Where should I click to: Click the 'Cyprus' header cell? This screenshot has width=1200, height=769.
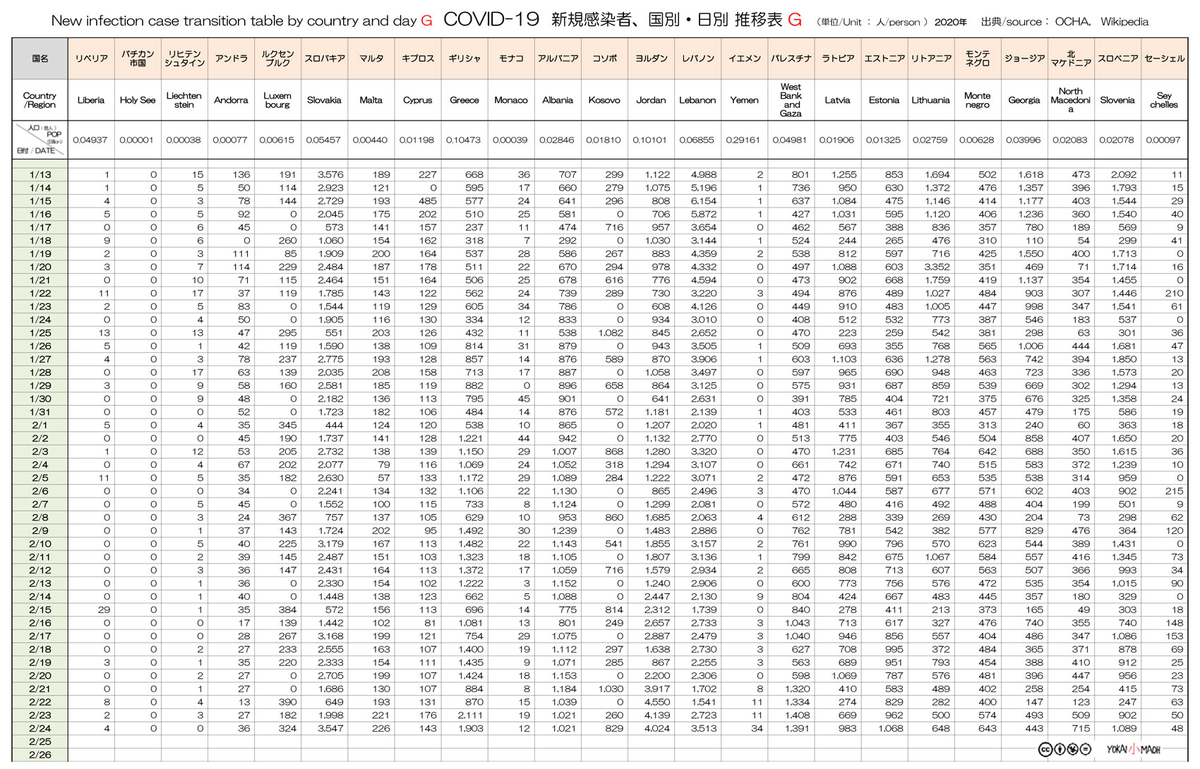point(417,100)
